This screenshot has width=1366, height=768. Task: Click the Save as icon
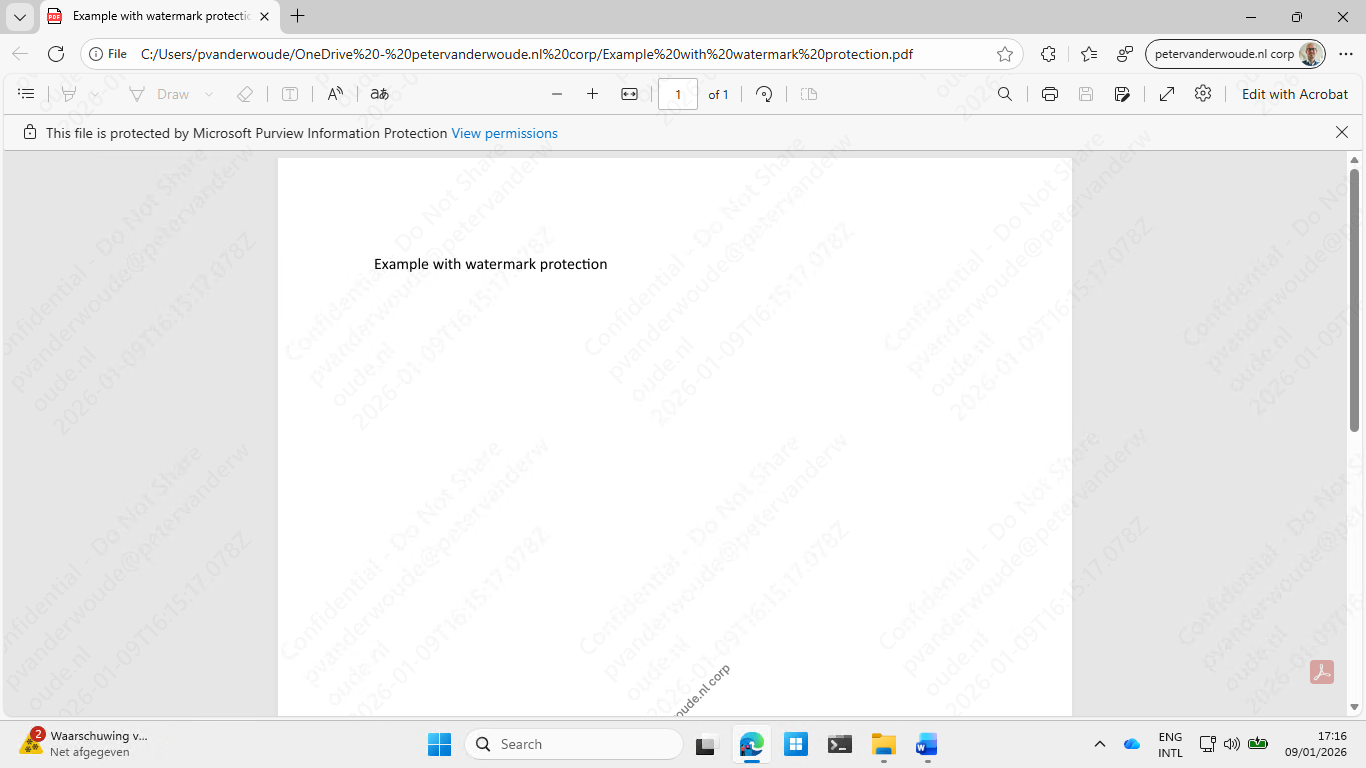pos(1122,94)
